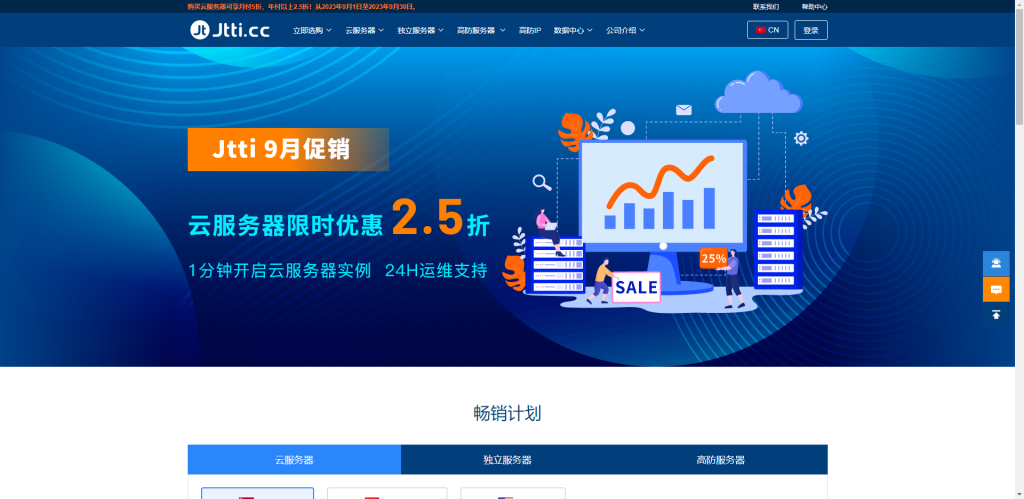Click the Jtti 9月促销 banner label

[x=288, y=150]
